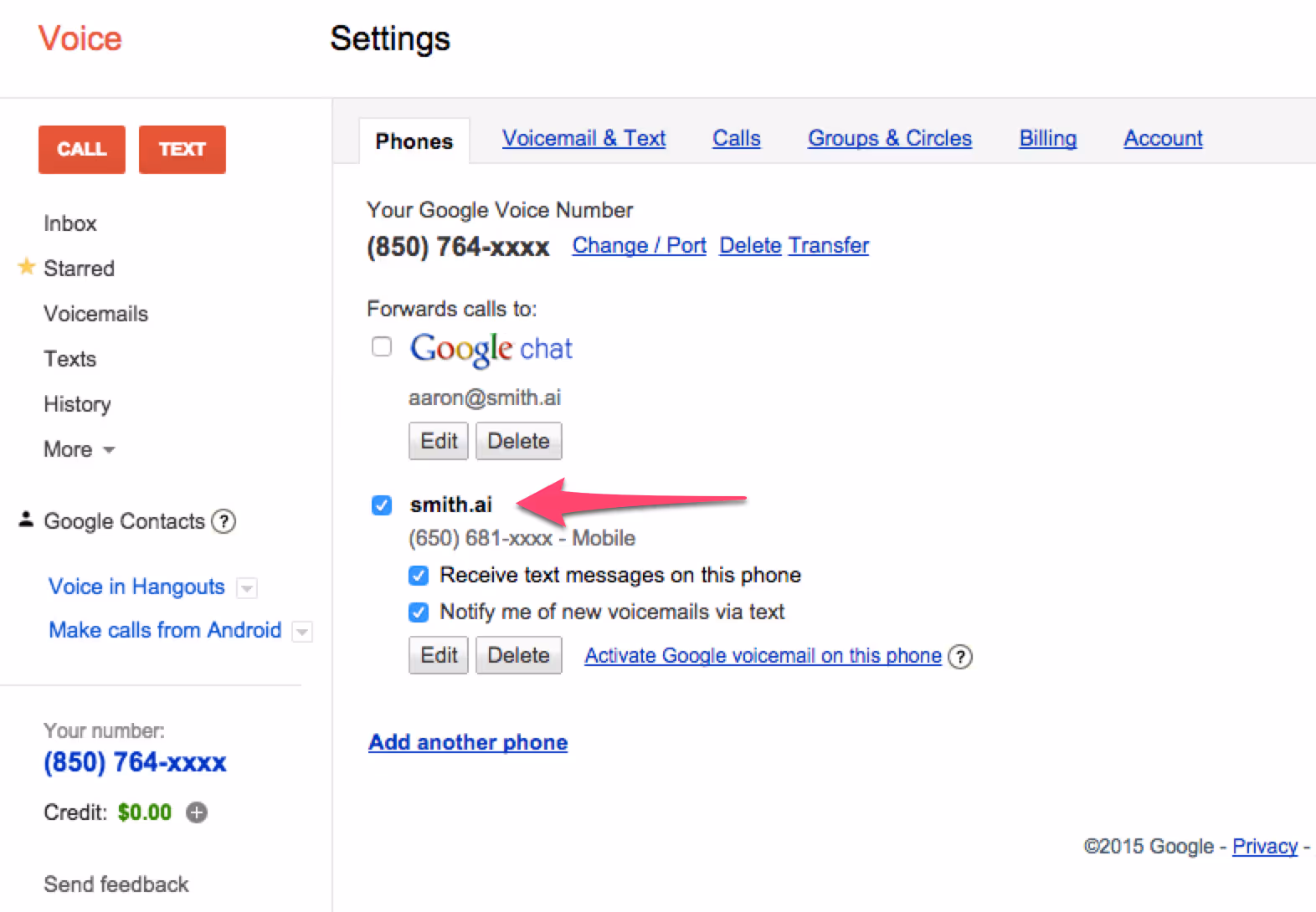
Task: Enable forwarding to Google chat checkbox
Action: 382,346
